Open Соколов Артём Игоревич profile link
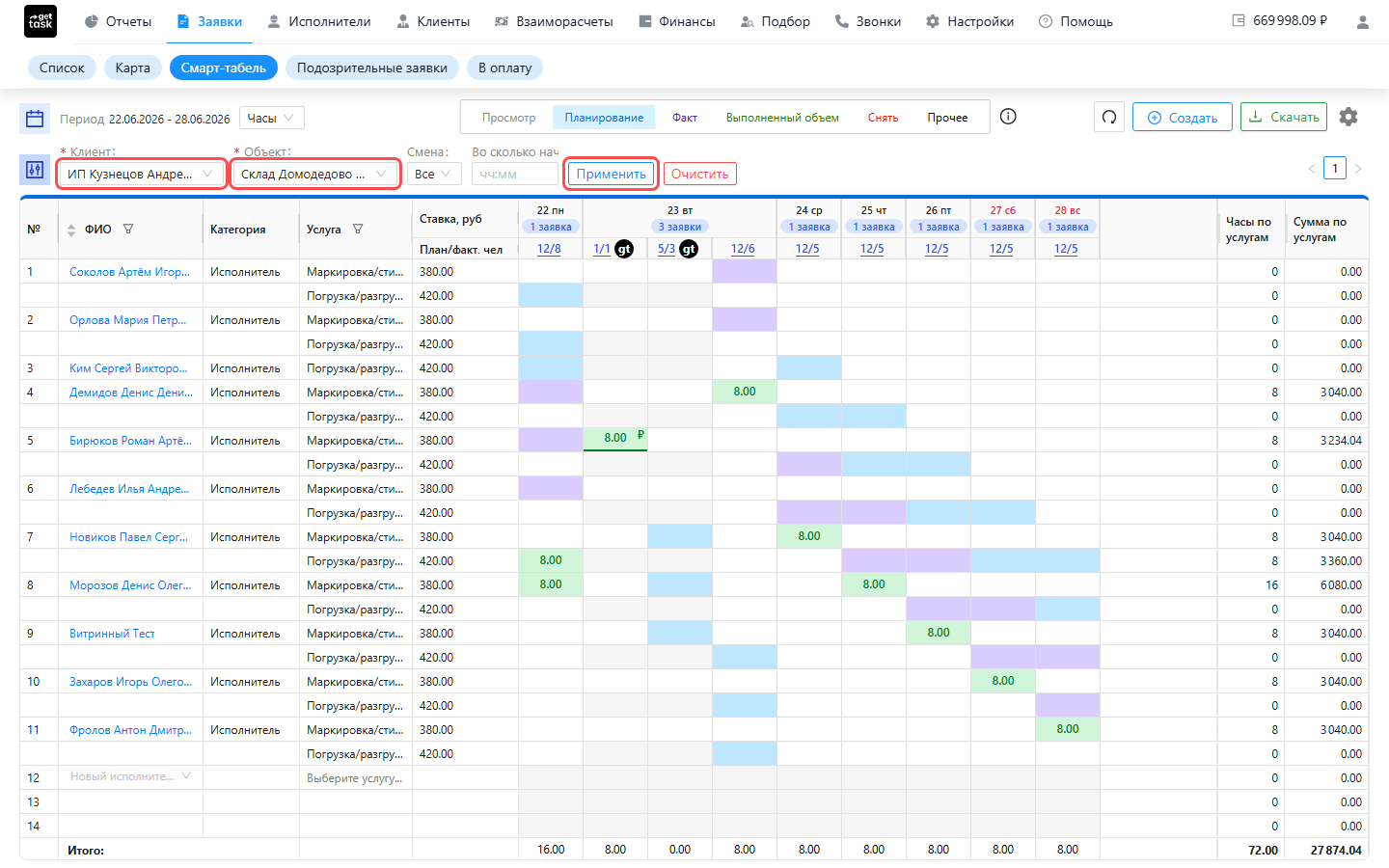 129,272
